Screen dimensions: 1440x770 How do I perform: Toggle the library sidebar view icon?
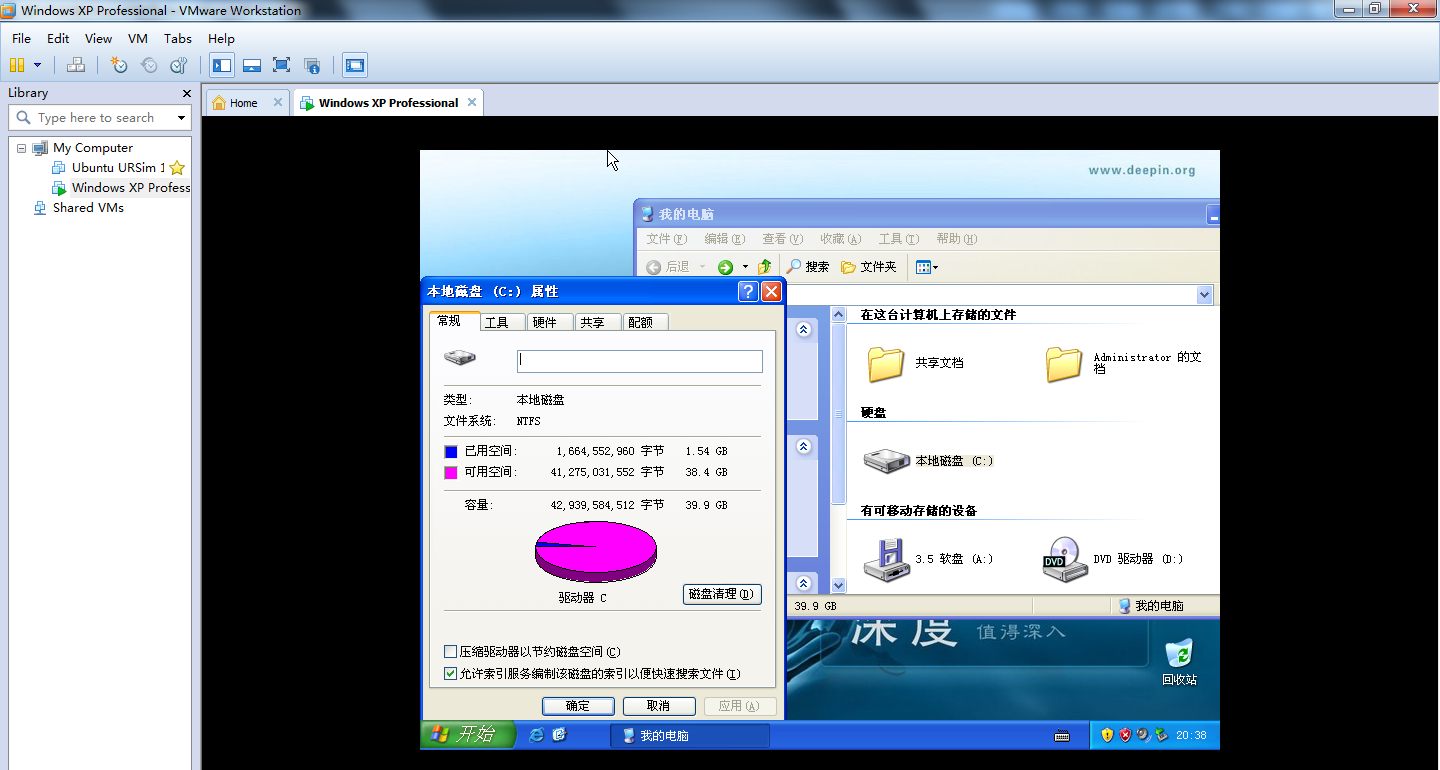coord(222,65)
